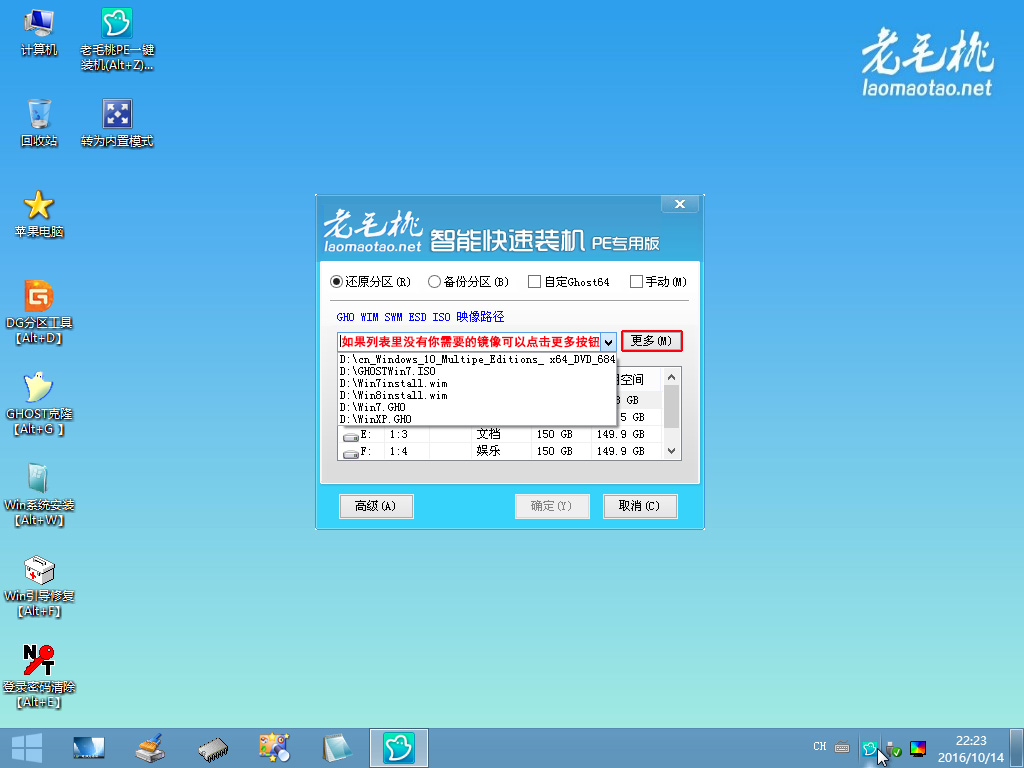The width and height of the screenshot is (1024, 768).
Task: Click the GHOST克隆 desktop icon
Action: click(x=39, y=404)
